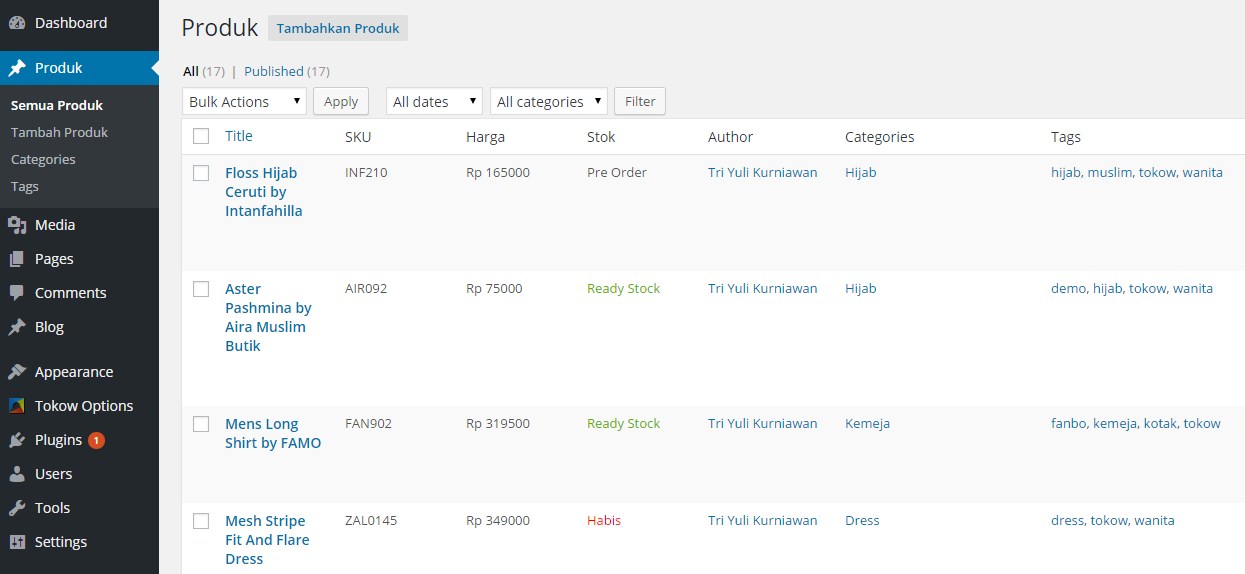Click the Tambahkan Produk button
This screenshot has height=574, width=1245.
(338, 28)
